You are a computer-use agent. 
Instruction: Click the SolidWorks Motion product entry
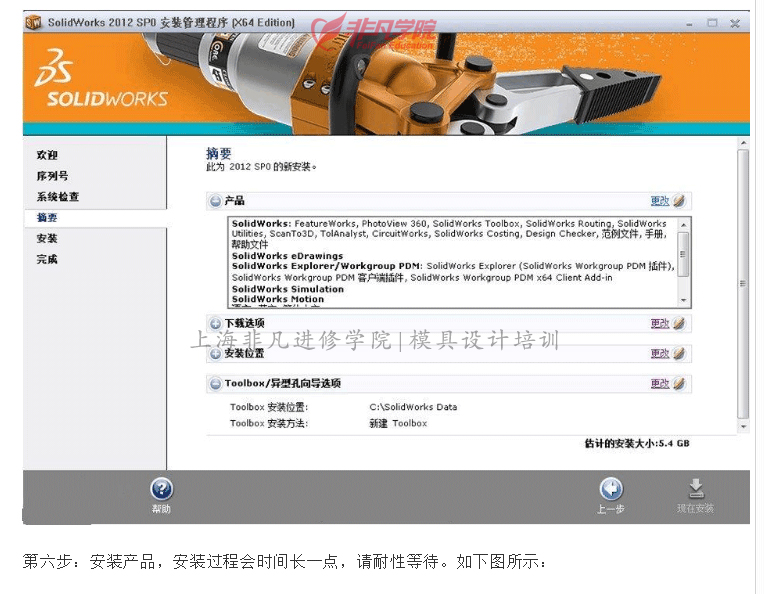278,299
